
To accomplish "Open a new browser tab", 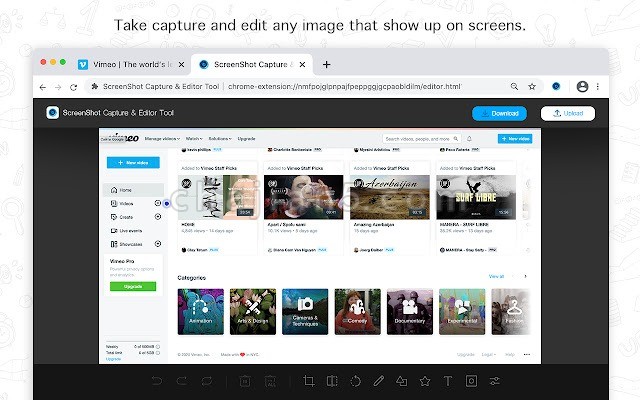I will [x=327, y=64].
